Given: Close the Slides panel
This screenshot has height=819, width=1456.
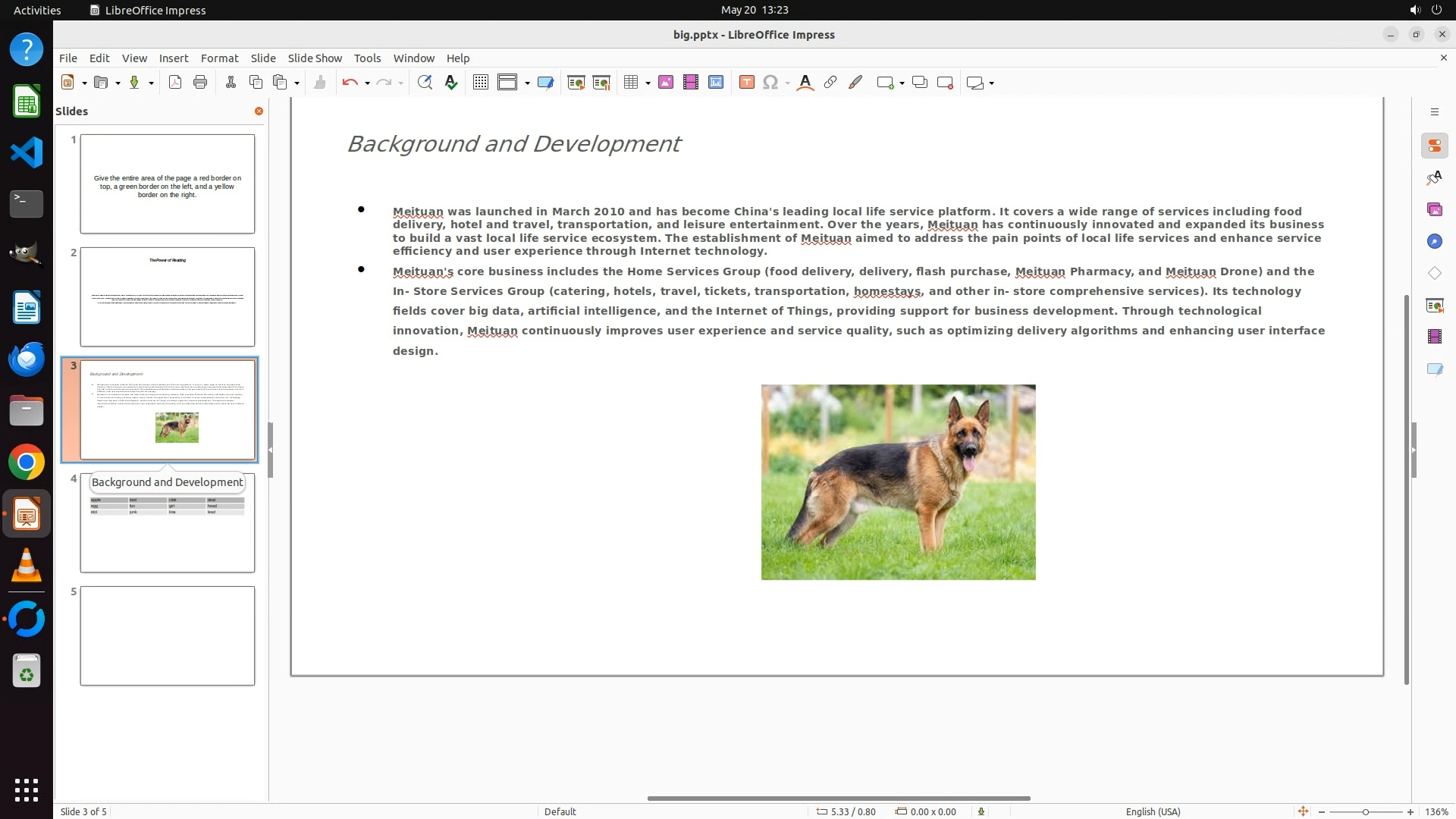Looking at the screenshot, I should coord(259,111).
